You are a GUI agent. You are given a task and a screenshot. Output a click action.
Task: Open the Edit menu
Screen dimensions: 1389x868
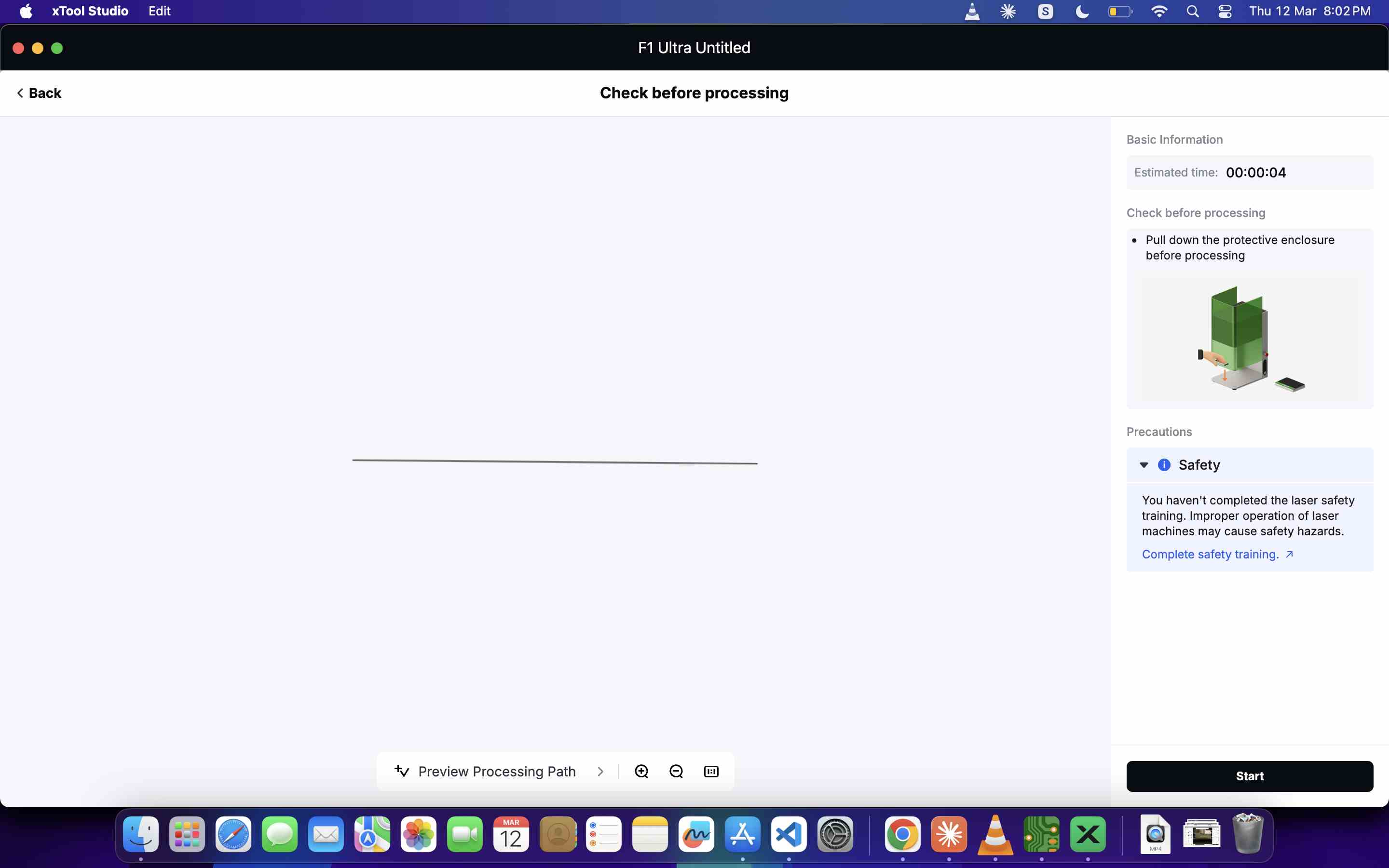[159, 12]
